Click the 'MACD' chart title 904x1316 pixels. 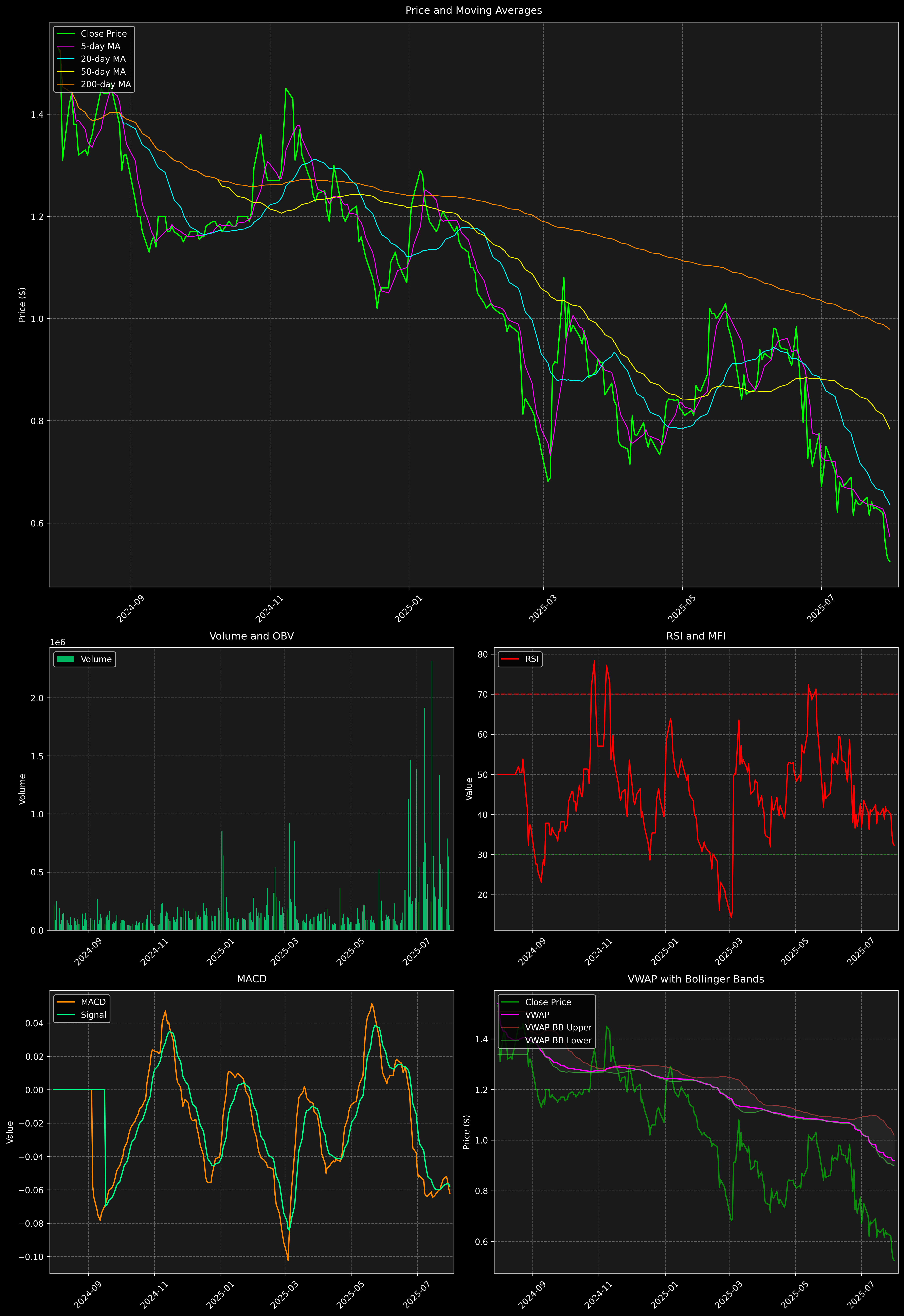point(252,979)
